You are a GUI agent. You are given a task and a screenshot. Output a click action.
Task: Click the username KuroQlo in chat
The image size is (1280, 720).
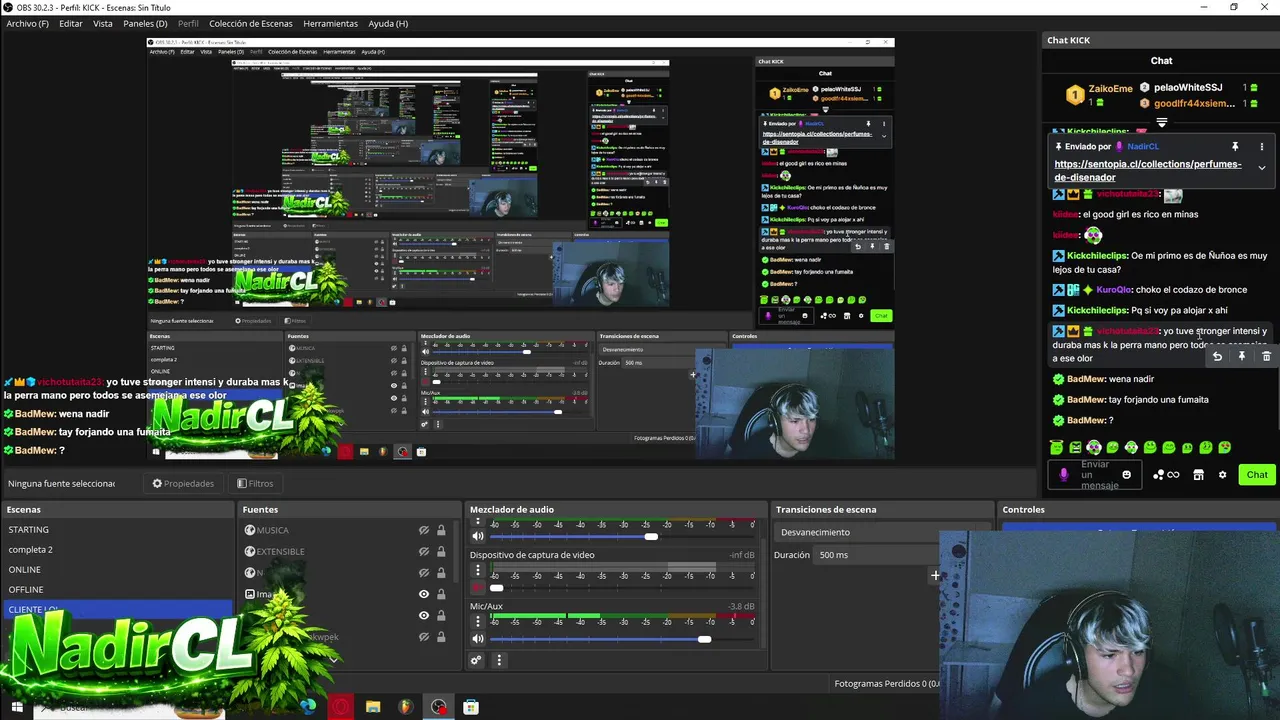click(1115, 290)
